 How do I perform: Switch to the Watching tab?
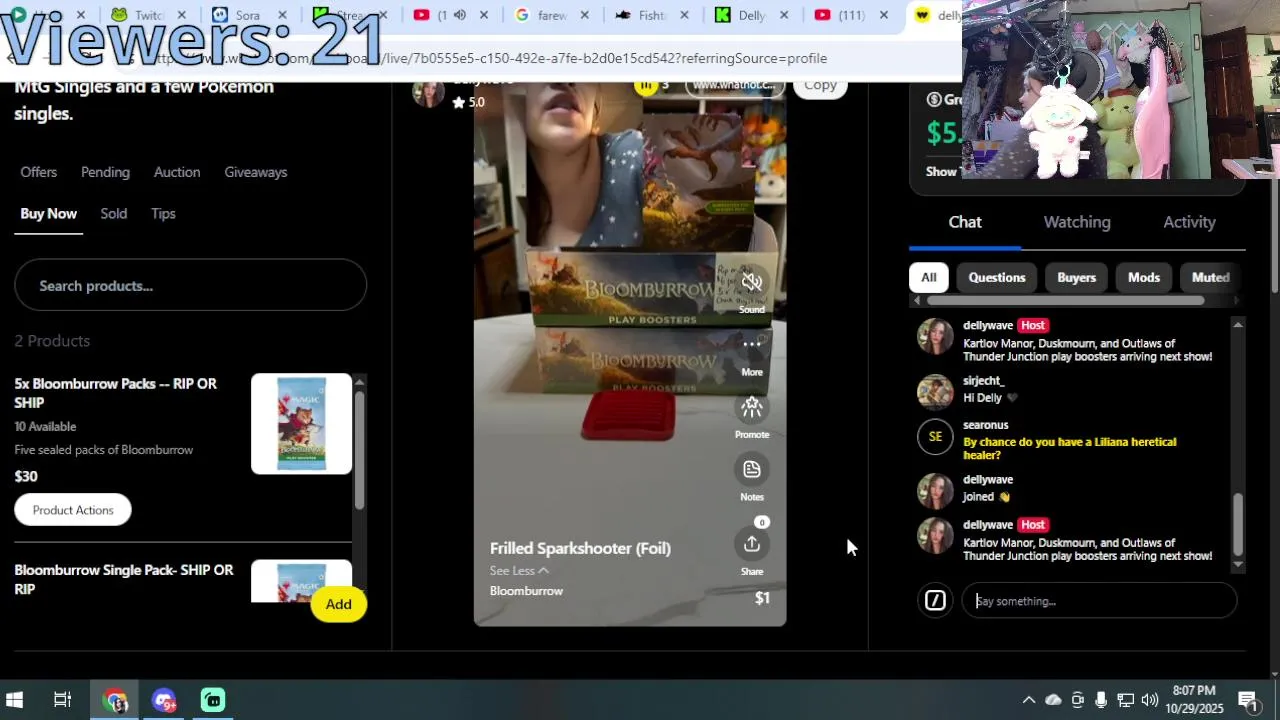point(1077,222)
